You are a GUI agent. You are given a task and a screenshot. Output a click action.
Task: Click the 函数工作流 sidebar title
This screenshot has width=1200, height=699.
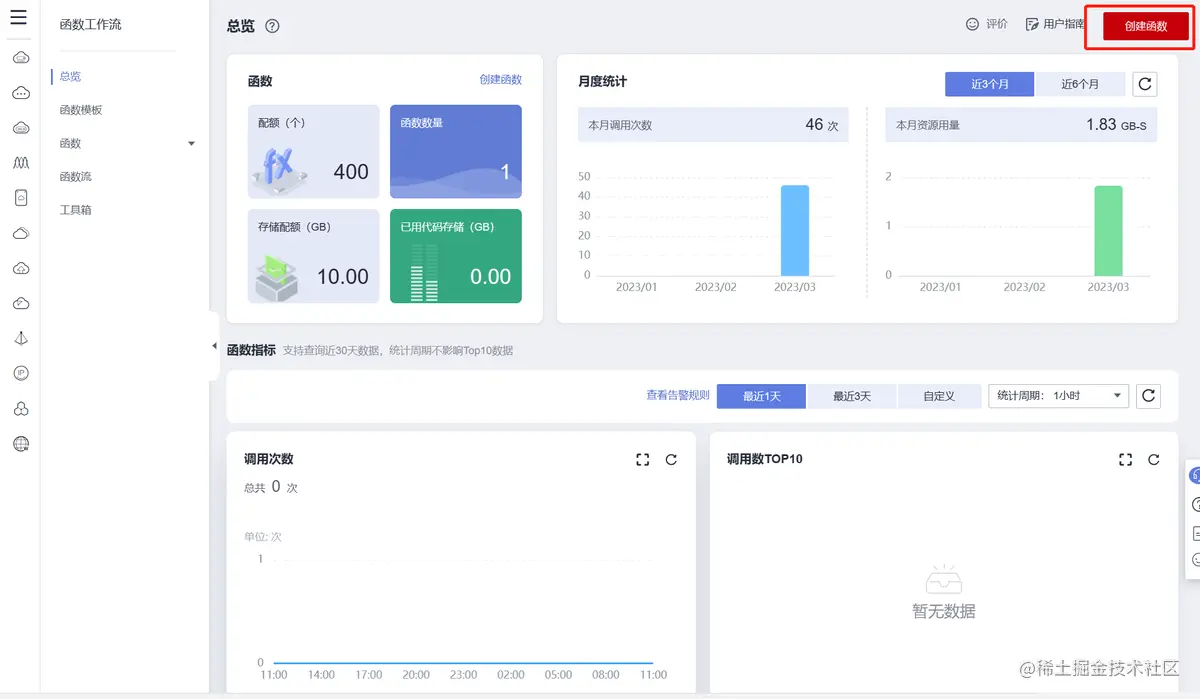click(90, 24)
